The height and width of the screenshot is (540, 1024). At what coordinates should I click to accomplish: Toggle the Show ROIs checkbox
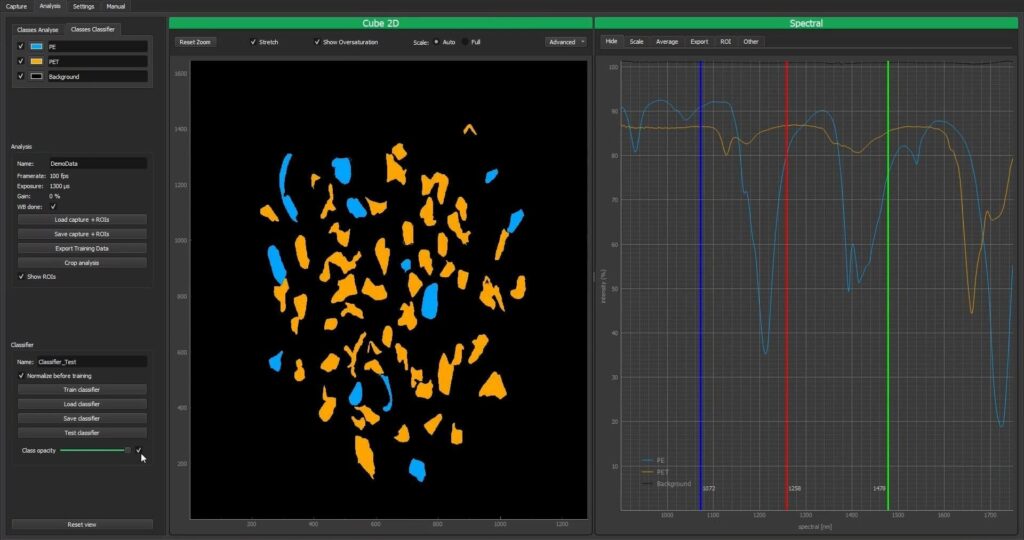(x=21, y=277)
